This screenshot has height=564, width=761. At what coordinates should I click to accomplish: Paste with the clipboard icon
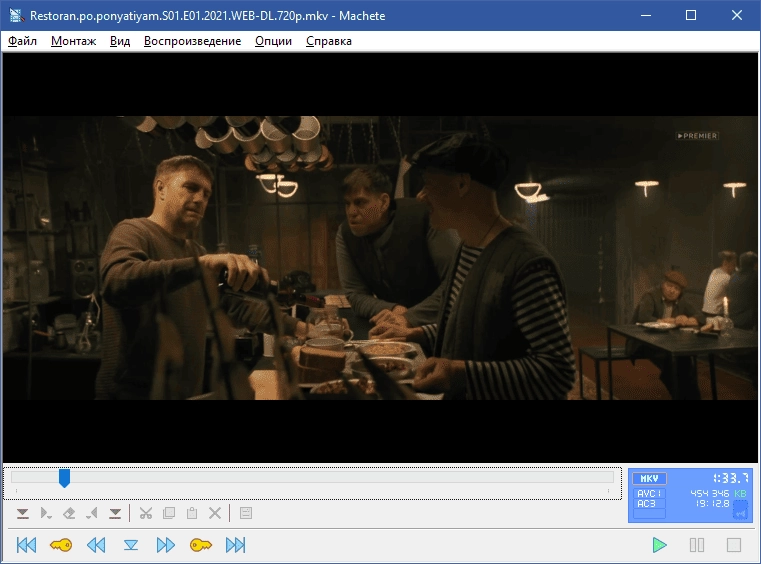click(x=192, y=513)
